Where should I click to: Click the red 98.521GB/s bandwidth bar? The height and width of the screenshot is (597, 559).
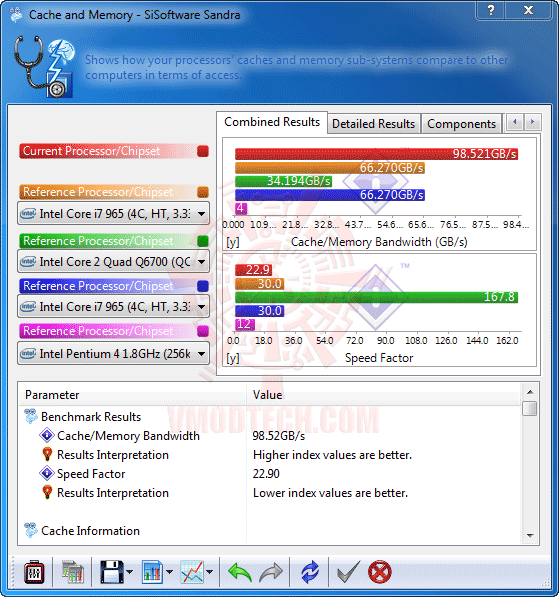[376, 154]
